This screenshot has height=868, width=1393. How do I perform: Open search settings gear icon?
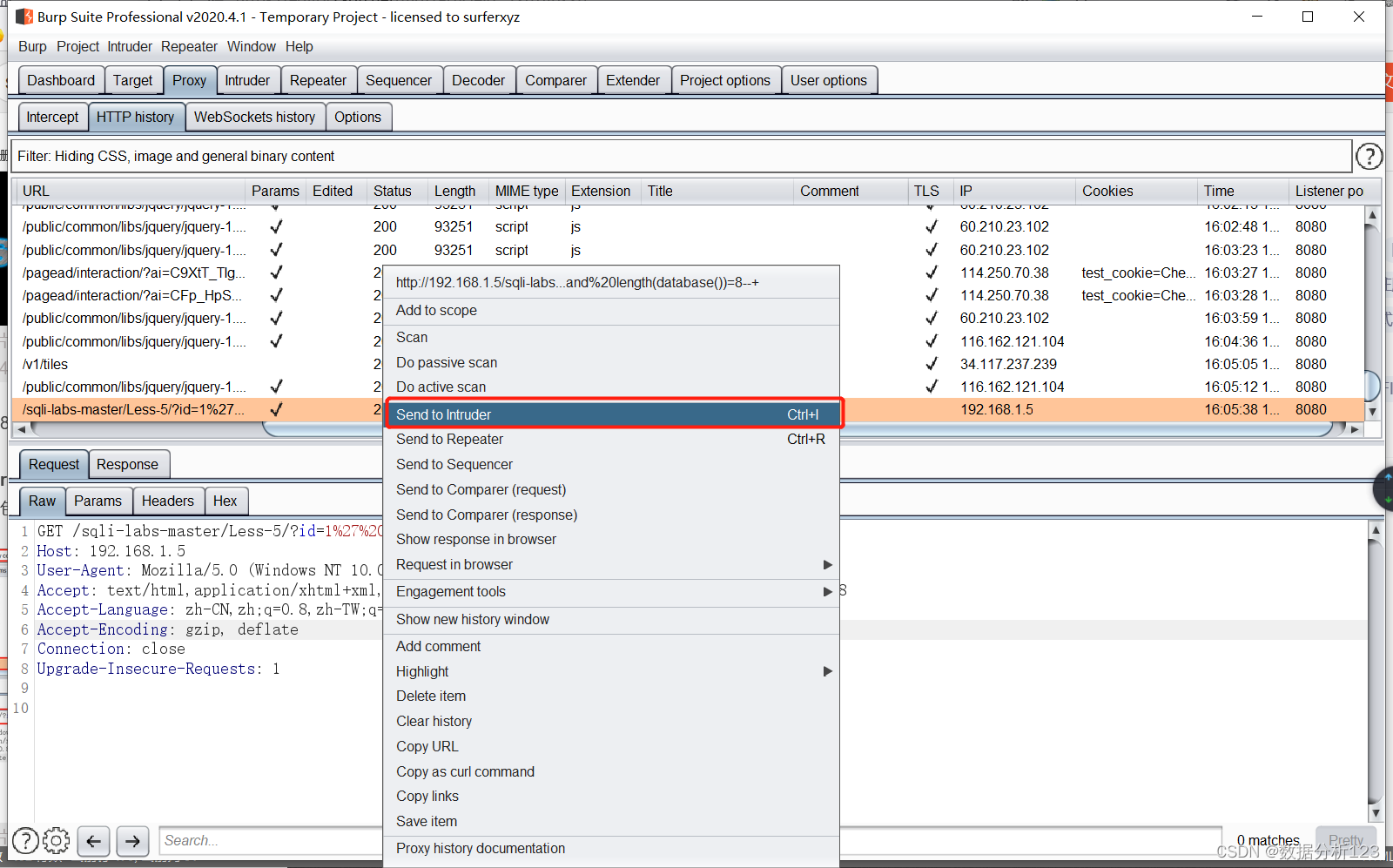point(57,840)
